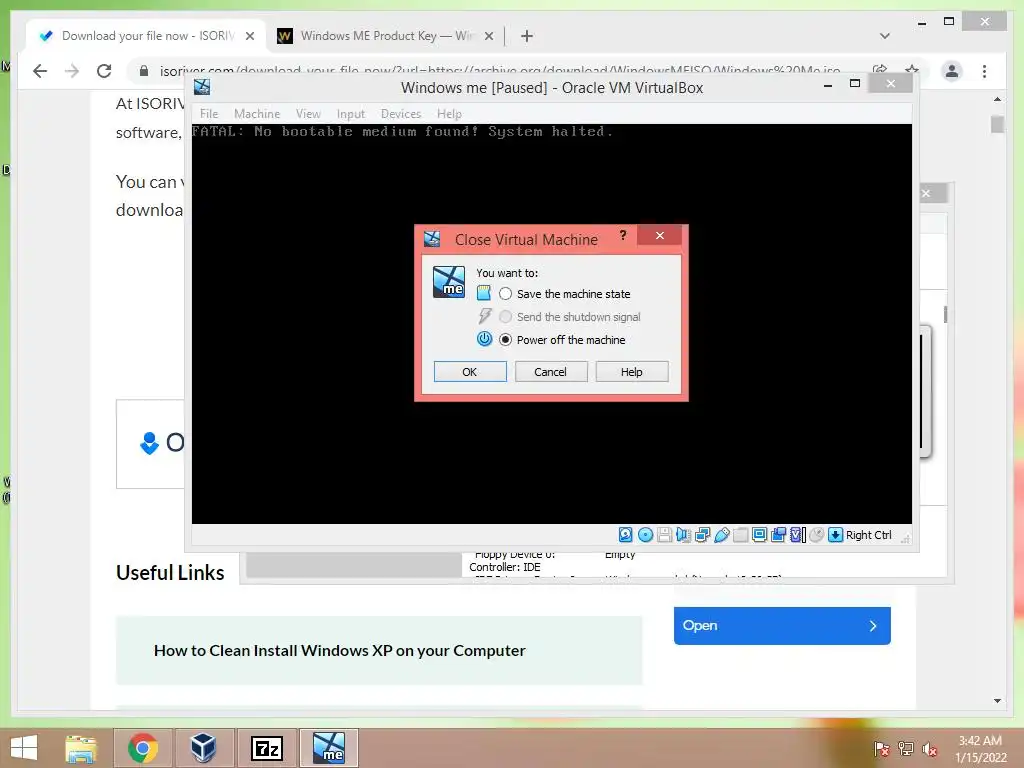Click the VirtualBox icon in VM title bar
1024x768 pixels.
click(x=202, y=87)
